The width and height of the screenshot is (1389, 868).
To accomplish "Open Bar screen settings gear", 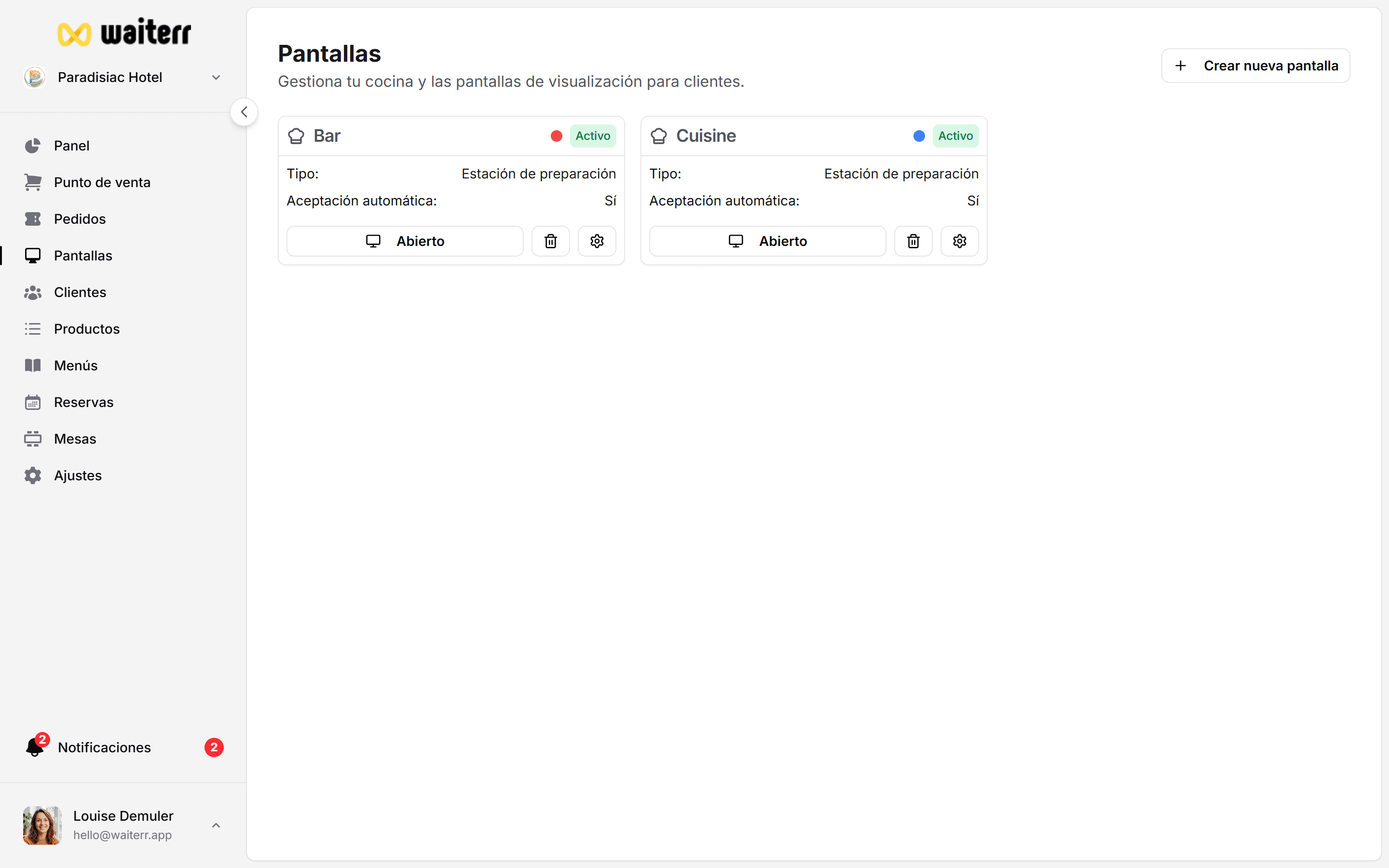I will tap(597, 241).
